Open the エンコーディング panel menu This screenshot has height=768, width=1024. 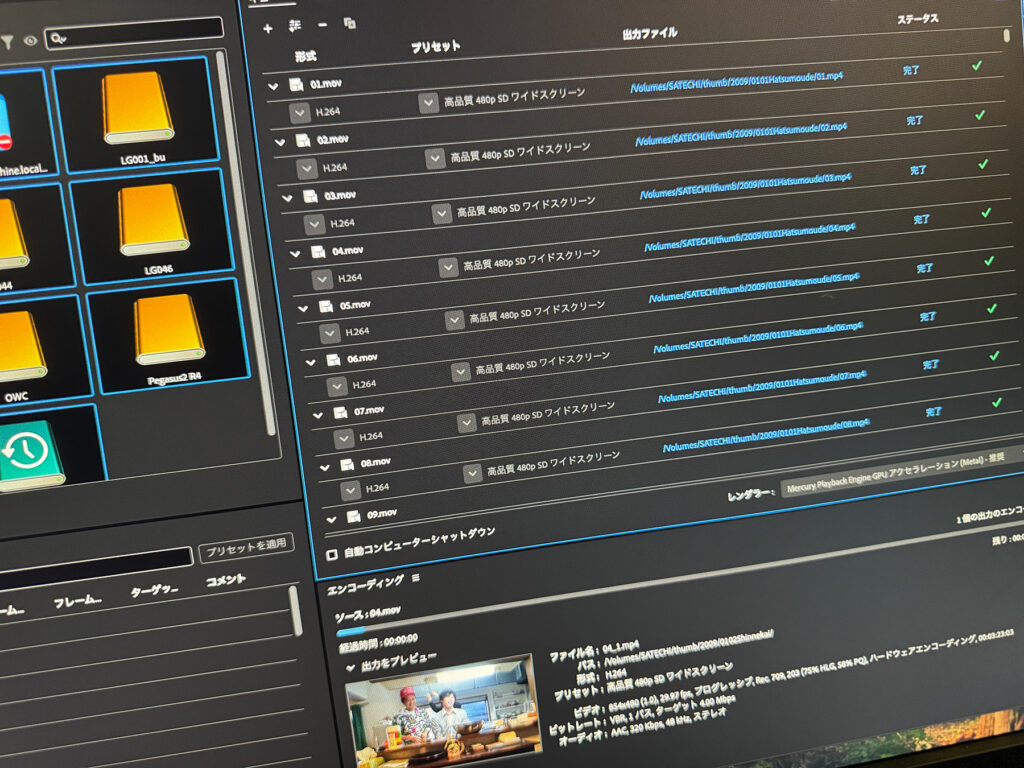tap(415, 578)
